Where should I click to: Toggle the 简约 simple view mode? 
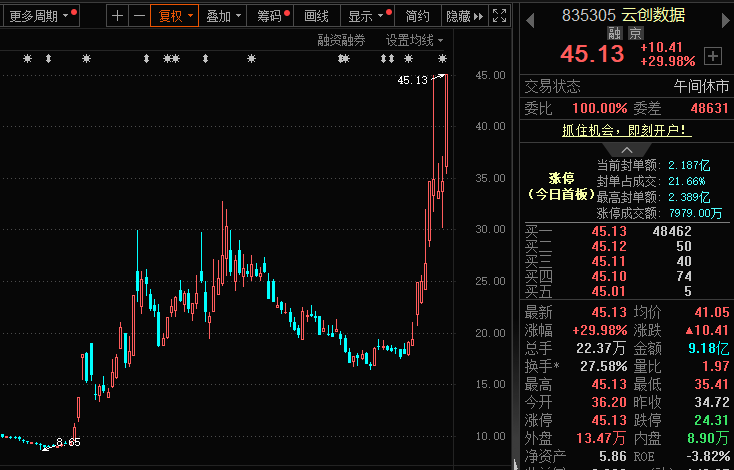418,16
